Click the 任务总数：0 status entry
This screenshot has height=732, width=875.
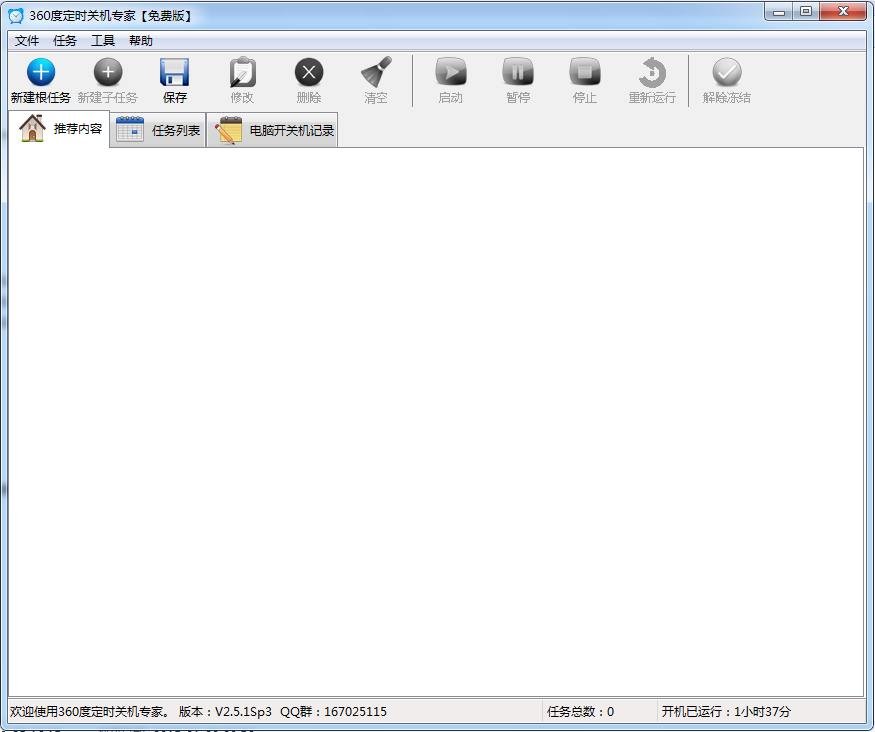pyautogui.click(x=580, y=711)
